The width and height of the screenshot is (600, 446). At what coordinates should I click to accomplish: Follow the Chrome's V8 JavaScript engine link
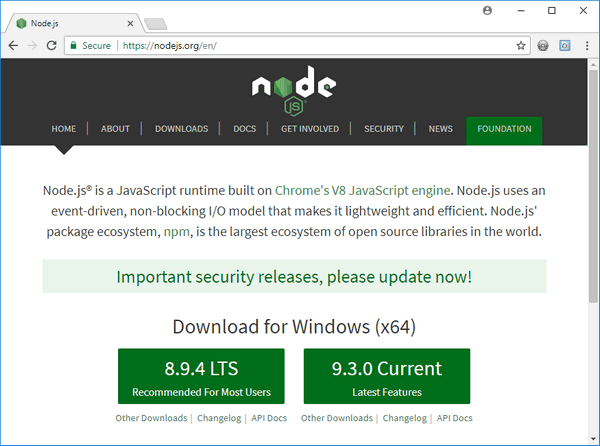(362, 190)
